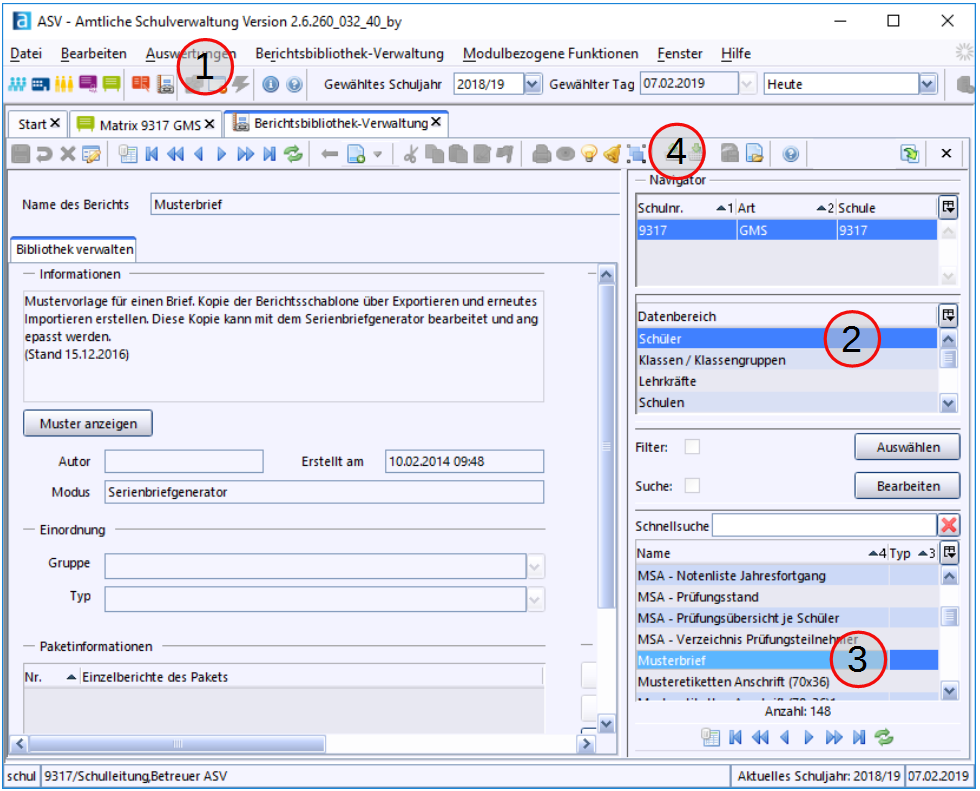Click in the Schnellsuche input field
Viewport: 980px width, 791px height.
point(824,525)
